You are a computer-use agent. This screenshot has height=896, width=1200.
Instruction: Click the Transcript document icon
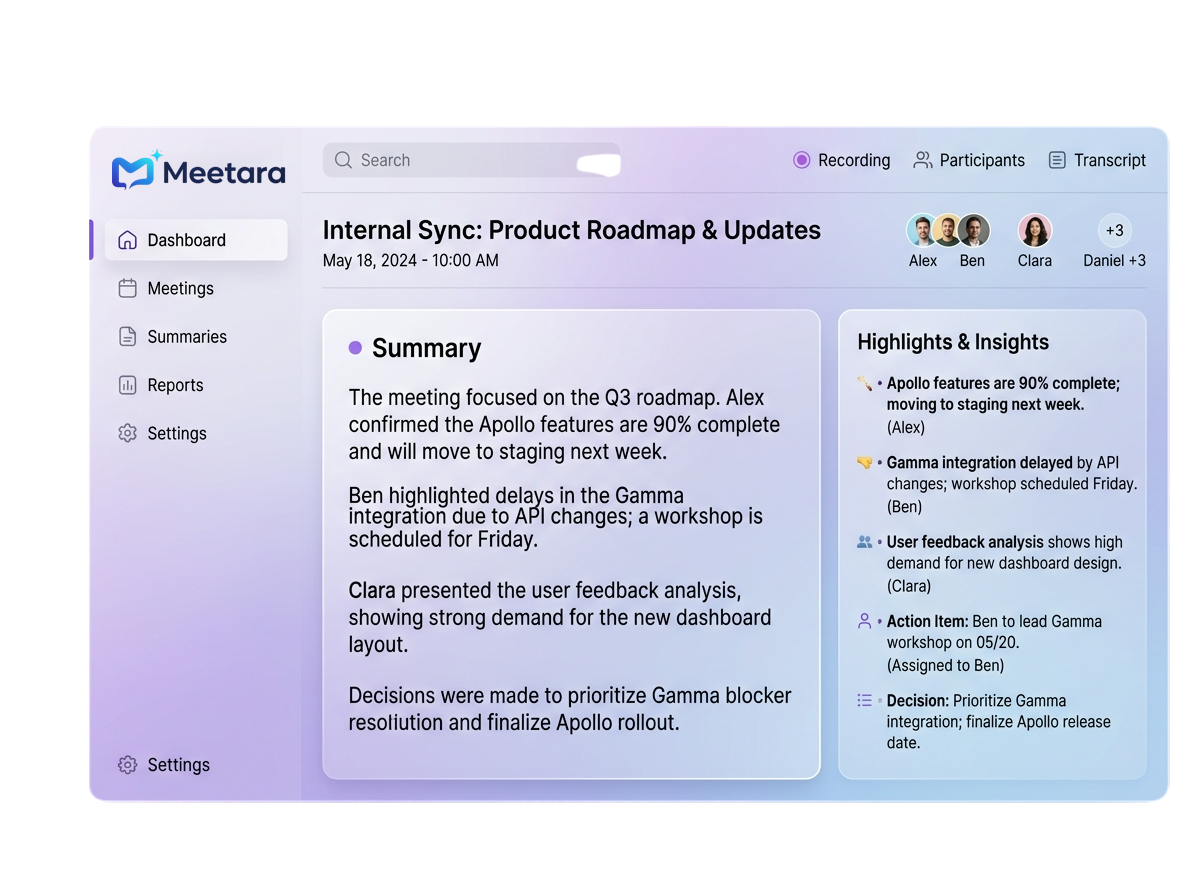click(x=1057, y=160)
